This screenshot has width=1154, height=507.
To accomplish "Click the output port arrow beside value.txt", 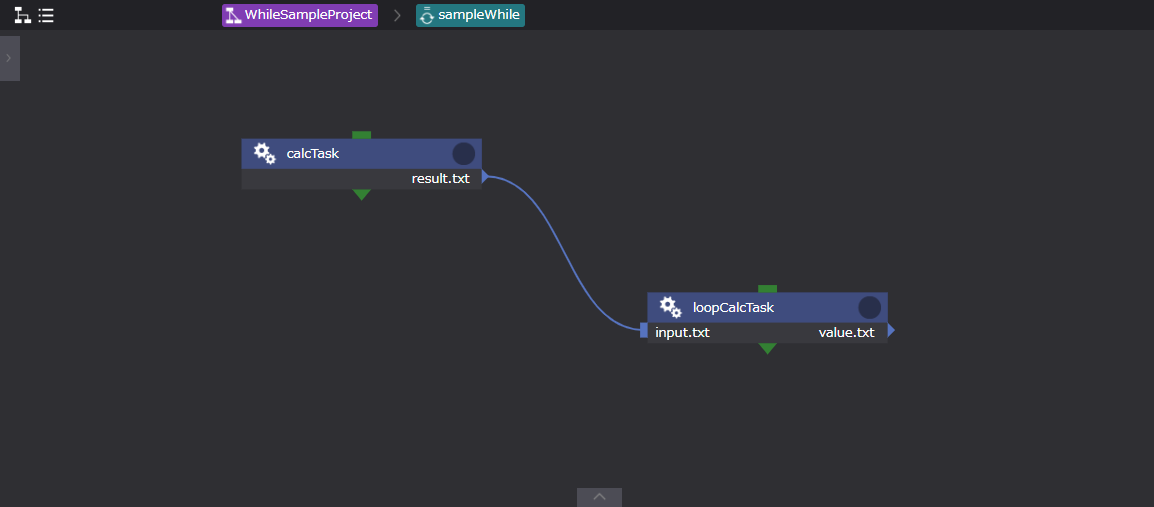I will pyautogui.click(x=890, y=331).
